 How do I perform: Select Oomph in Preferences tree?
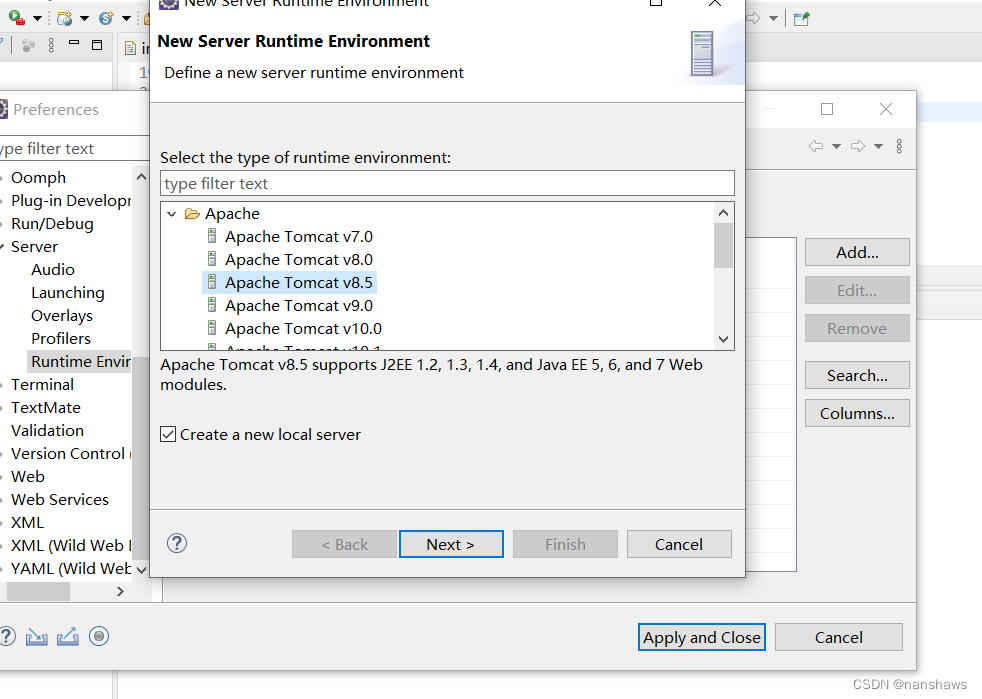pos(38,178)
